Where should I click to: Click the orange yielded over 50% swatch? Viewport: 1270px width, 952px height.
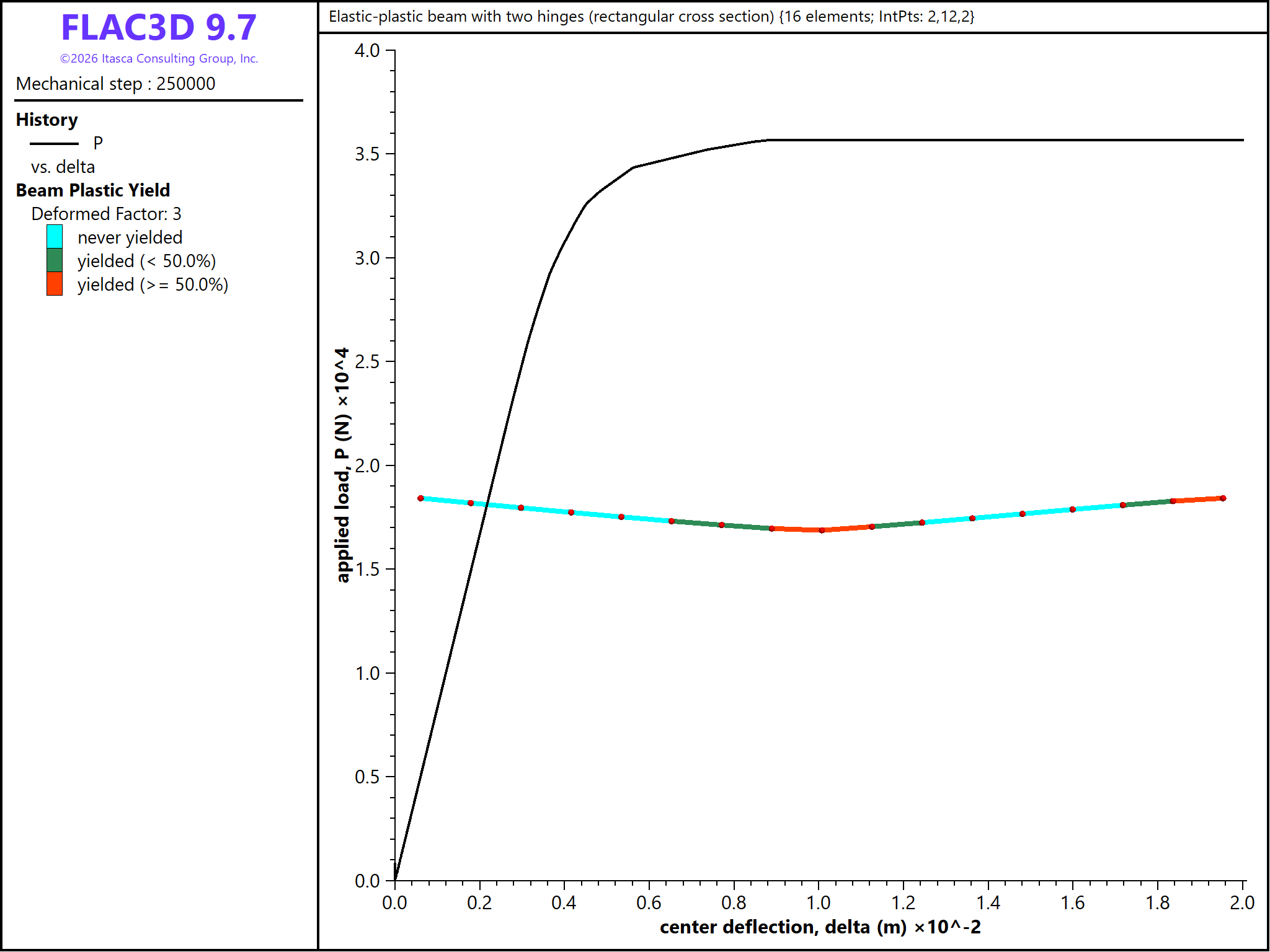coord(55,284)
